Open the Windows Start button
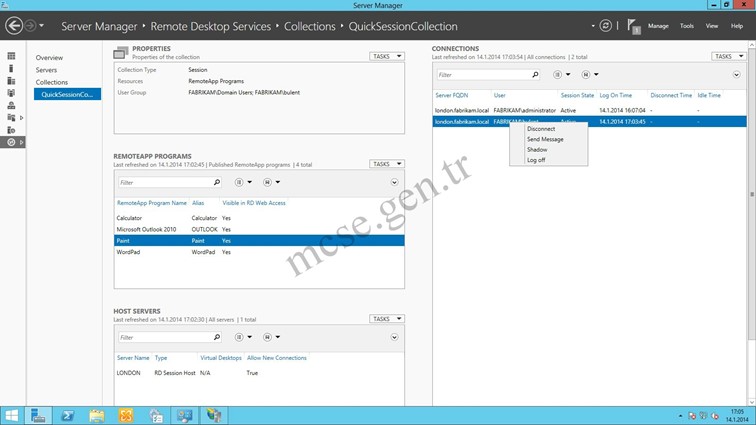 tap(12, 415)
